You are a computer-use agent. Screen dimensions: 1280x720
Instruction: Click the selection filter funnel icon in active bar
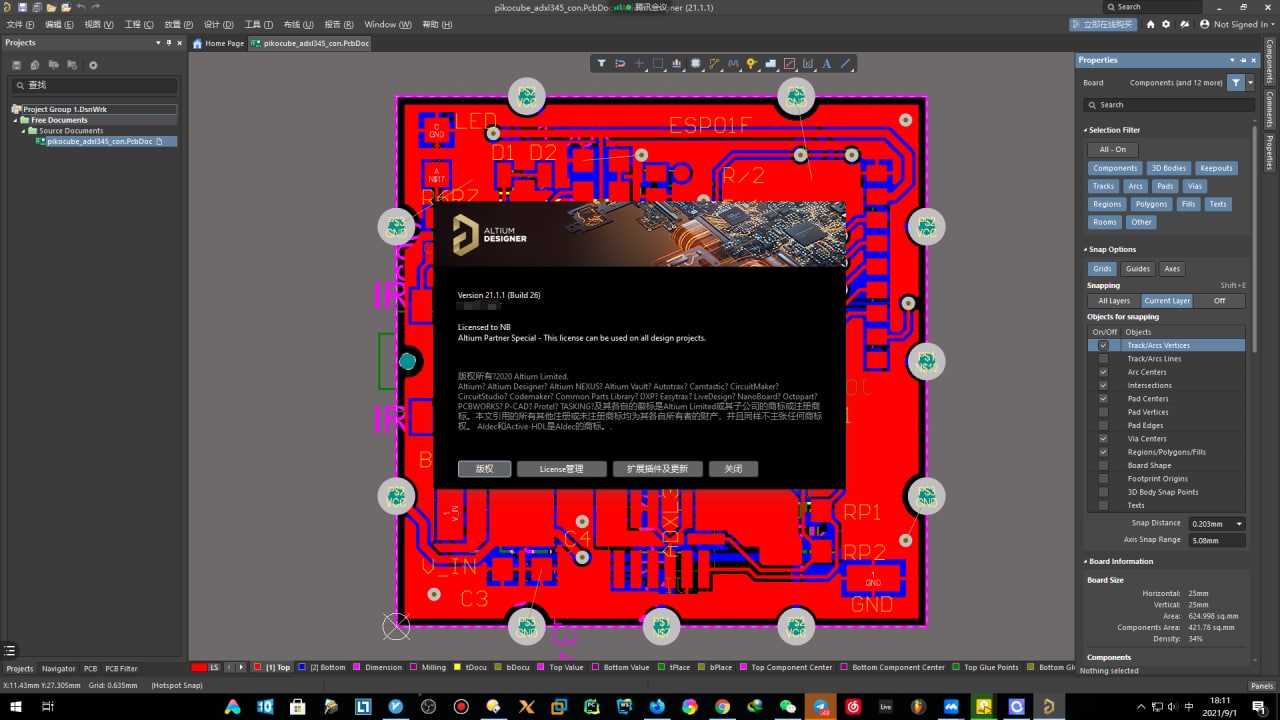pos(602,63)
